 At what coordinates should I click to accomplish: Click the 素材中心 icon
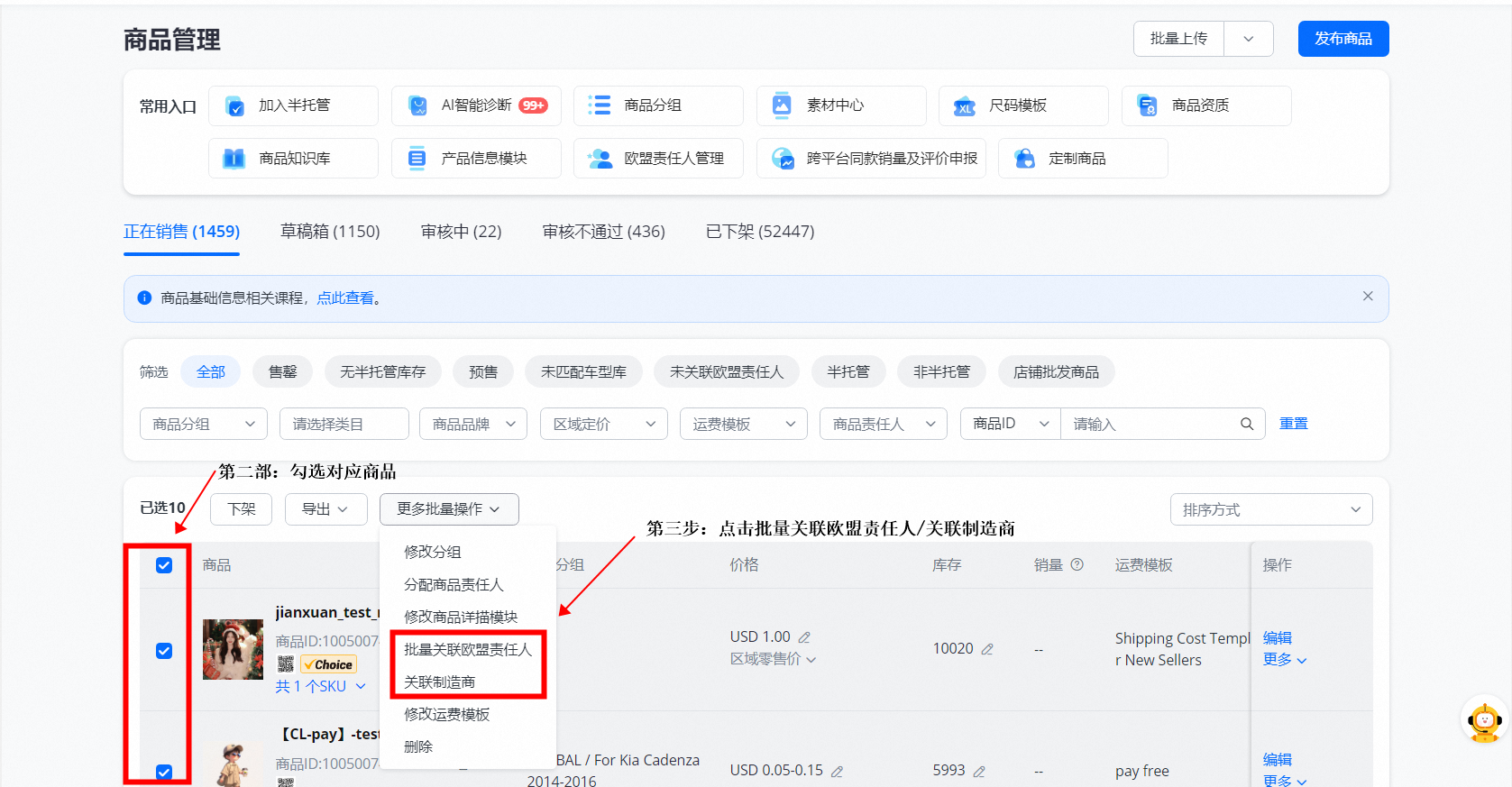coord(782,105)
